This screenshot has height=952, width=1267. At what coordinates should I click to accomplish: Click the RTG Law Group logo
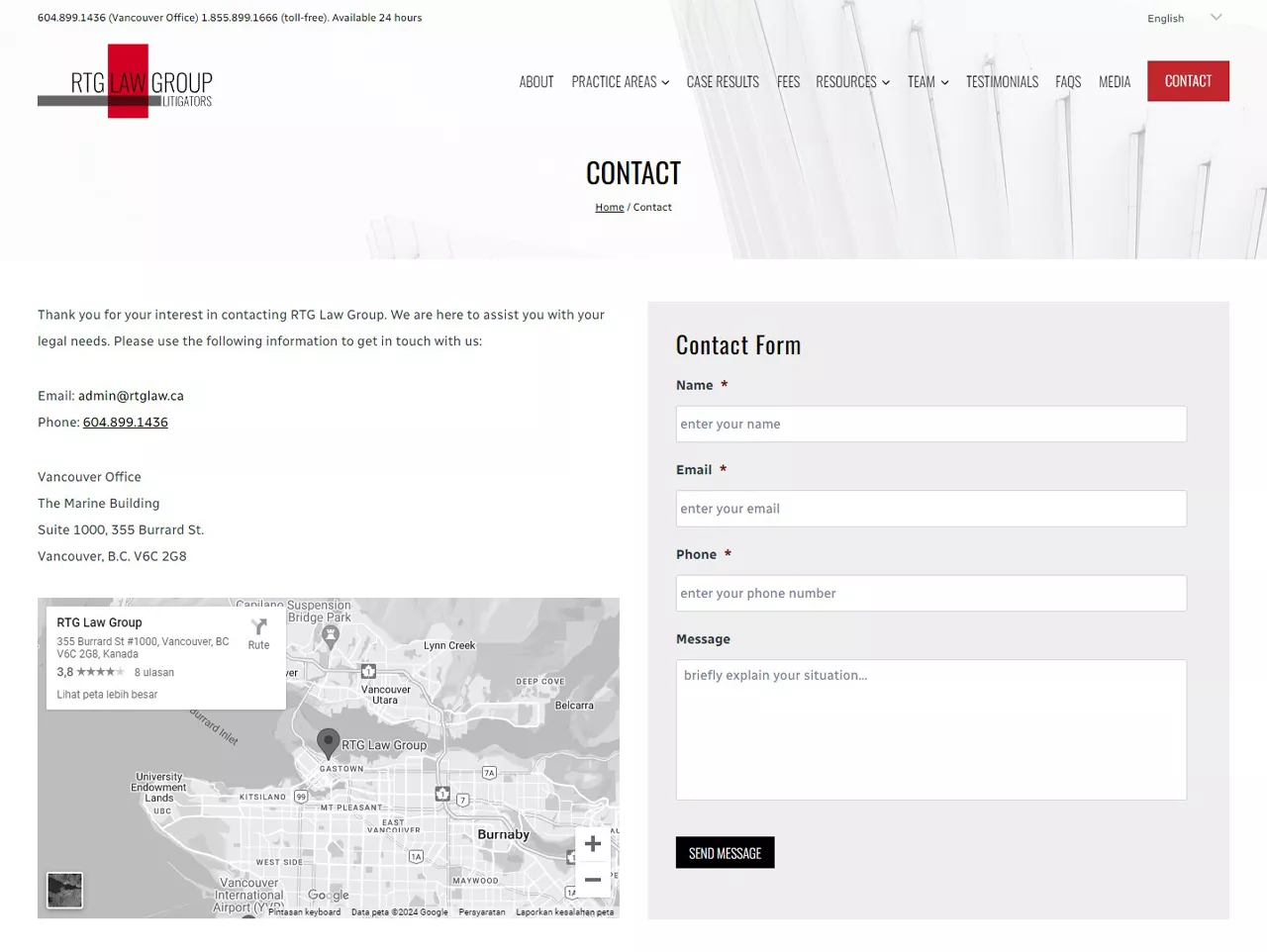click(126, 82)
